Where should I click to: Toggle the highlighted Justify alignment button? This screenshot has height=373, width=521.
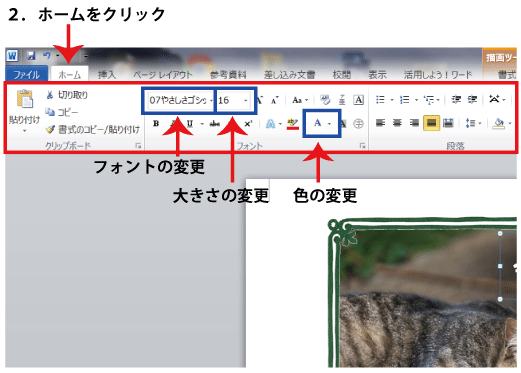(x=431, y=123)
